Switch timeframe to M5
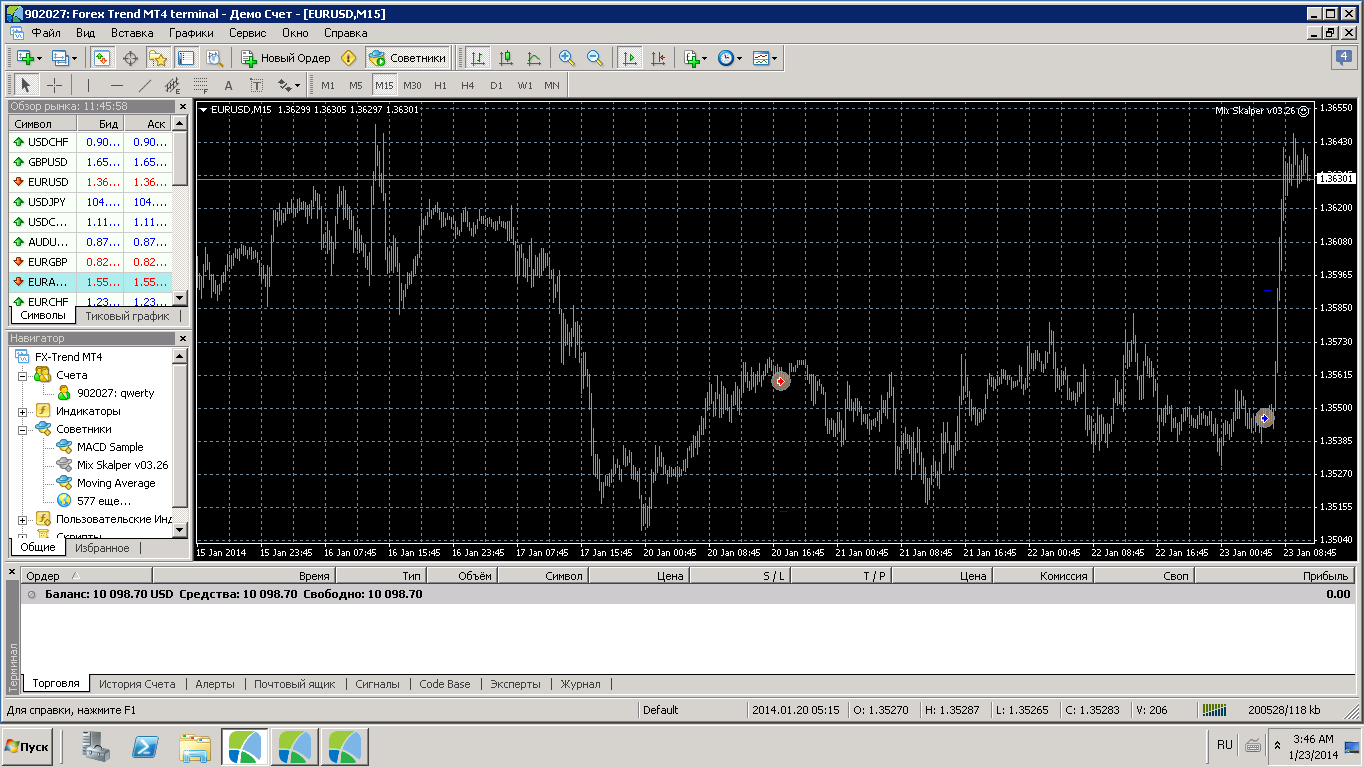 point(356,85)
